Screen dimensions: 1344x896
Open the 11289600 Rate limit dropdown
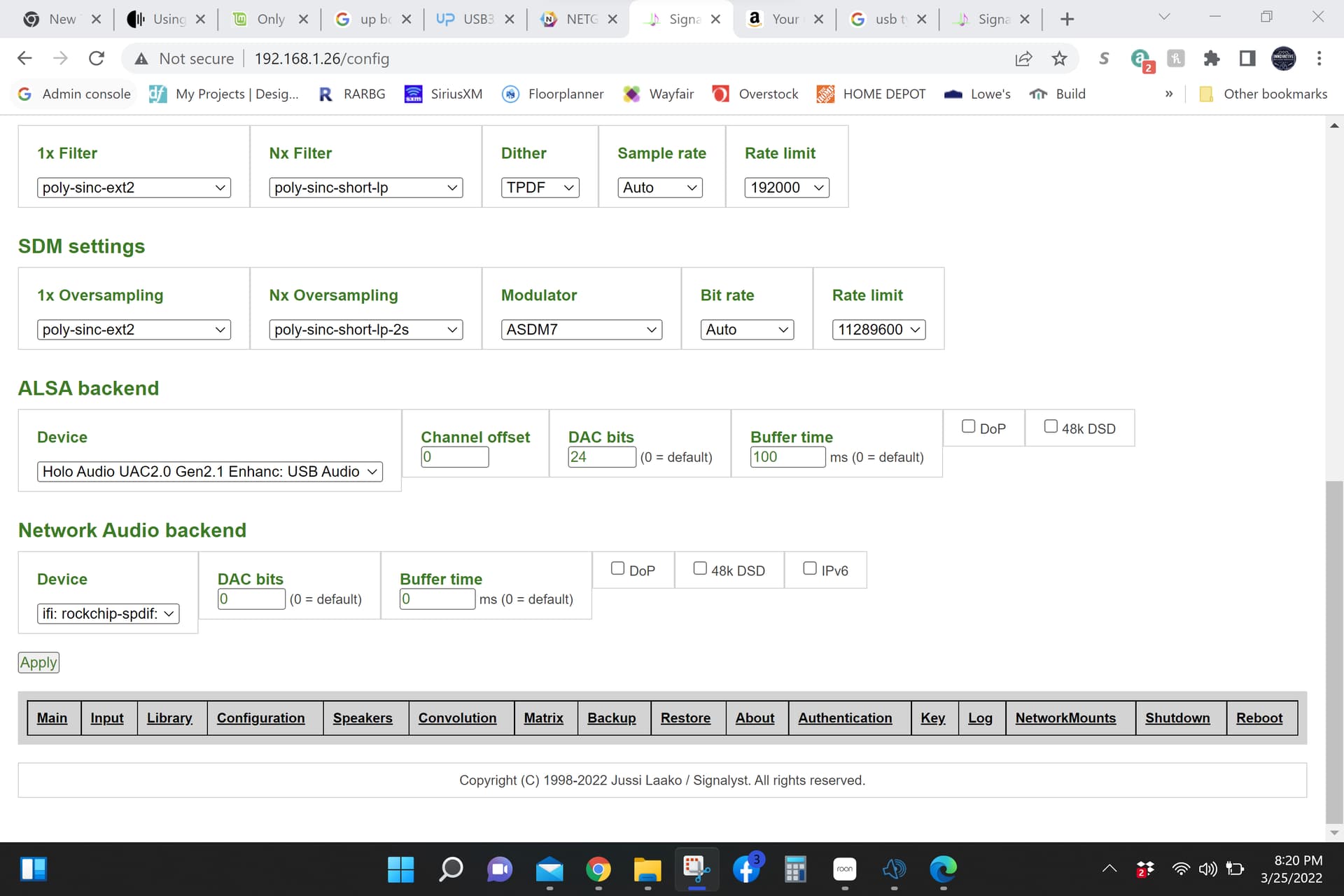coord(878,330)
